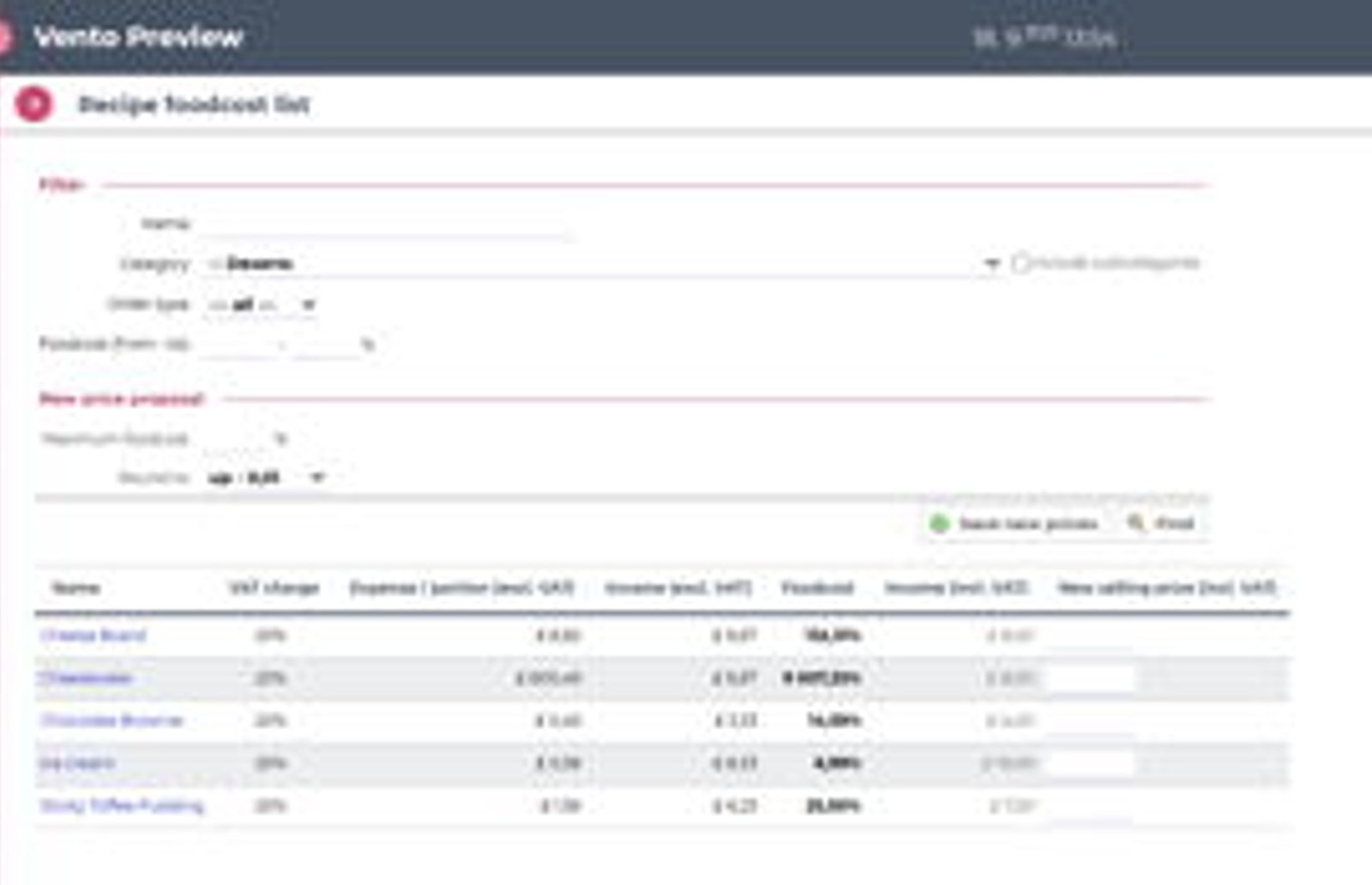Click the foodcost percentage in the Cheese Board row

832,635
